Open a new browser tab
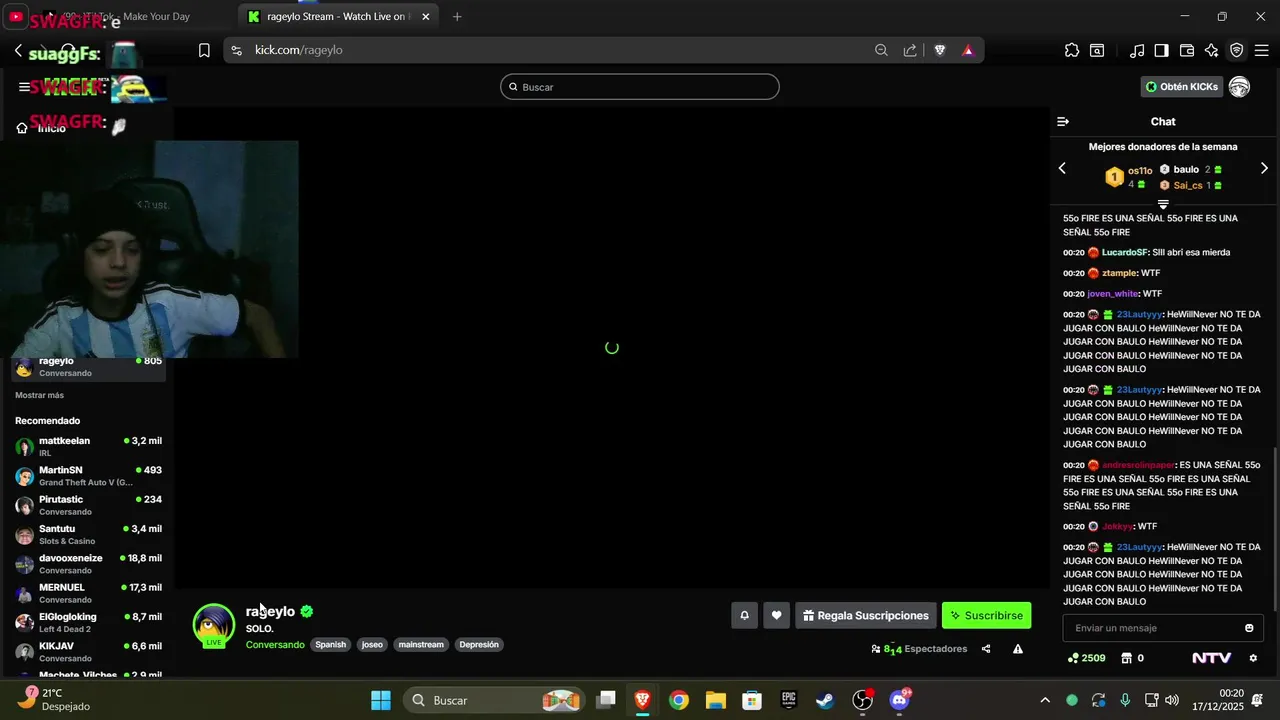Image resolution: width=1280 pixels, height=720 pixels. click(x=457, y=17)
